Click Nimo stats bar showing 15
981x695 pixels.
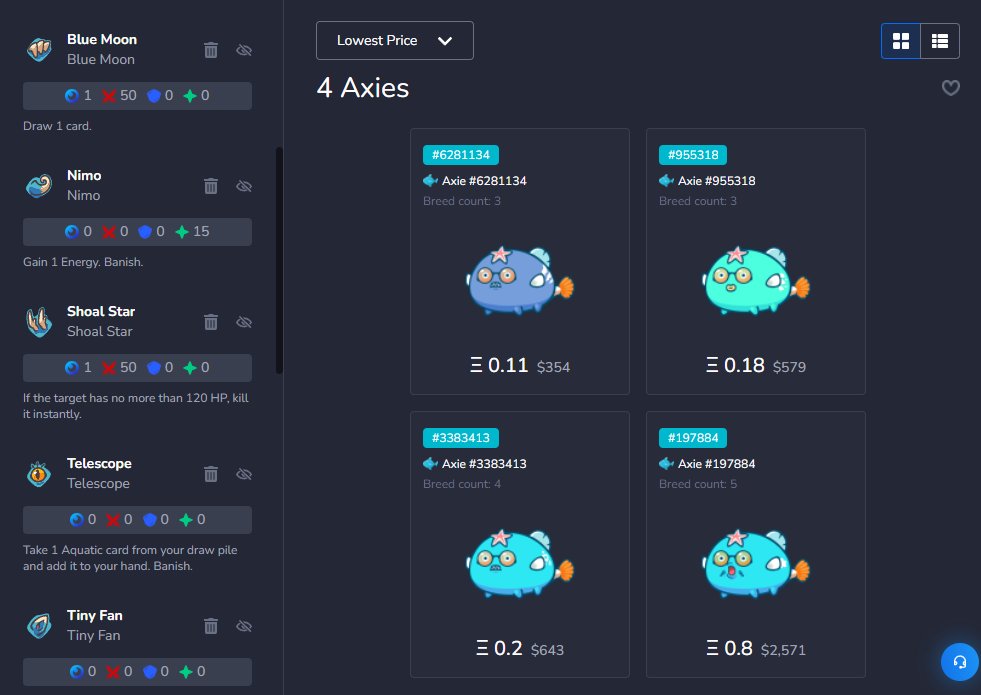point(138,231)
